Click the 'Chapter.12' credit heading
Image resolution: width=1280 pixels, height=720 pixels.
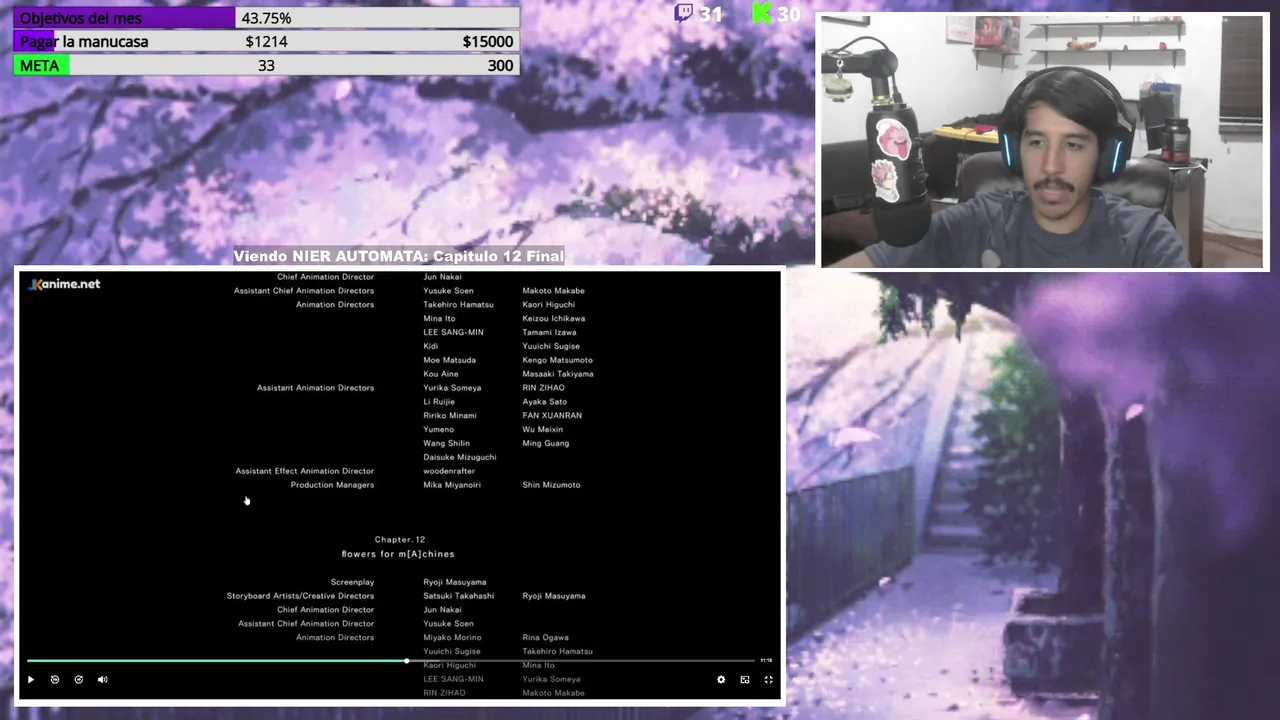click(400, 540)
